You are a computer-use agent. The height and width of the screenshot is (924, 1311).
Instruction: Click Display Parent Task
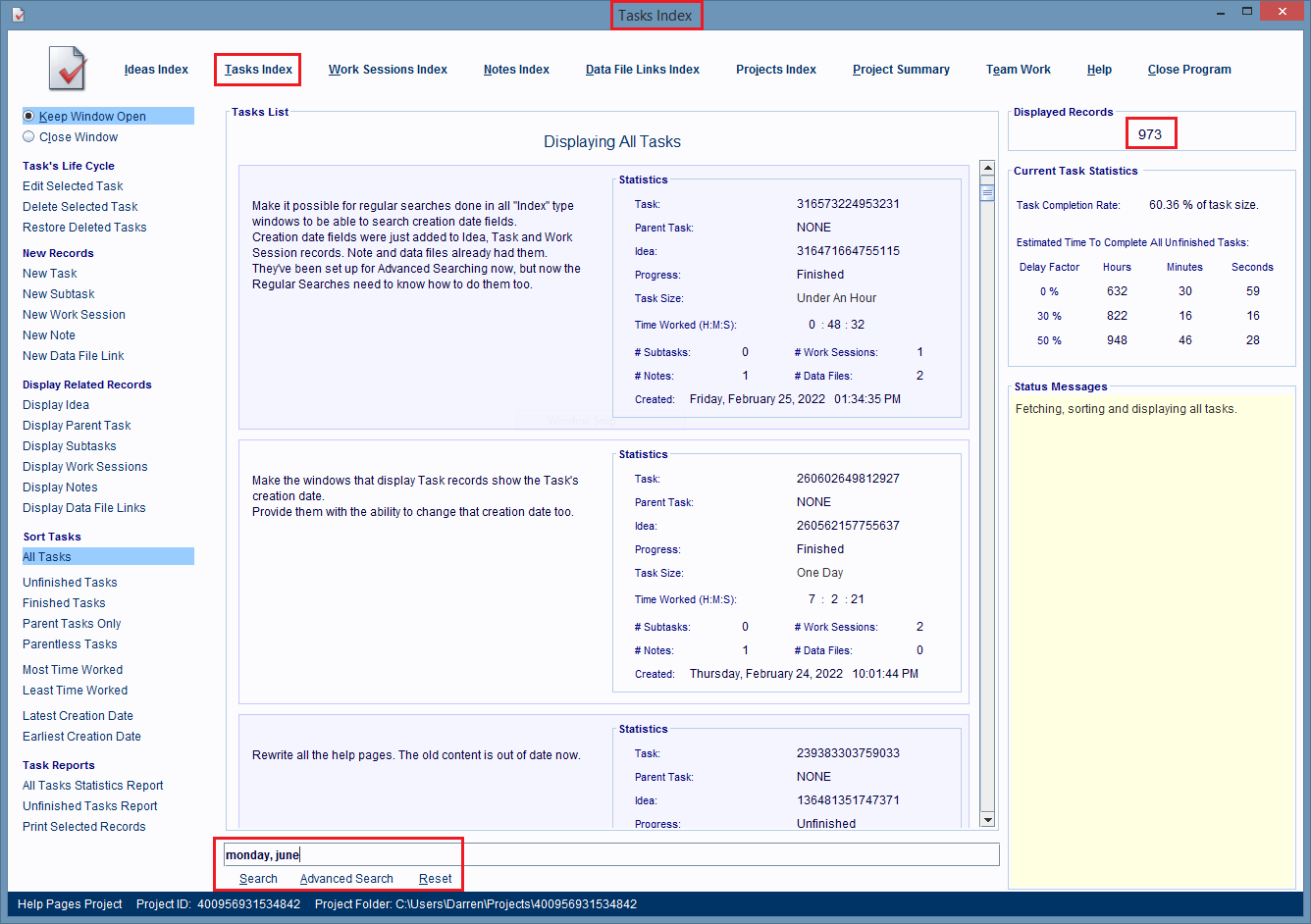pos(77,426)
